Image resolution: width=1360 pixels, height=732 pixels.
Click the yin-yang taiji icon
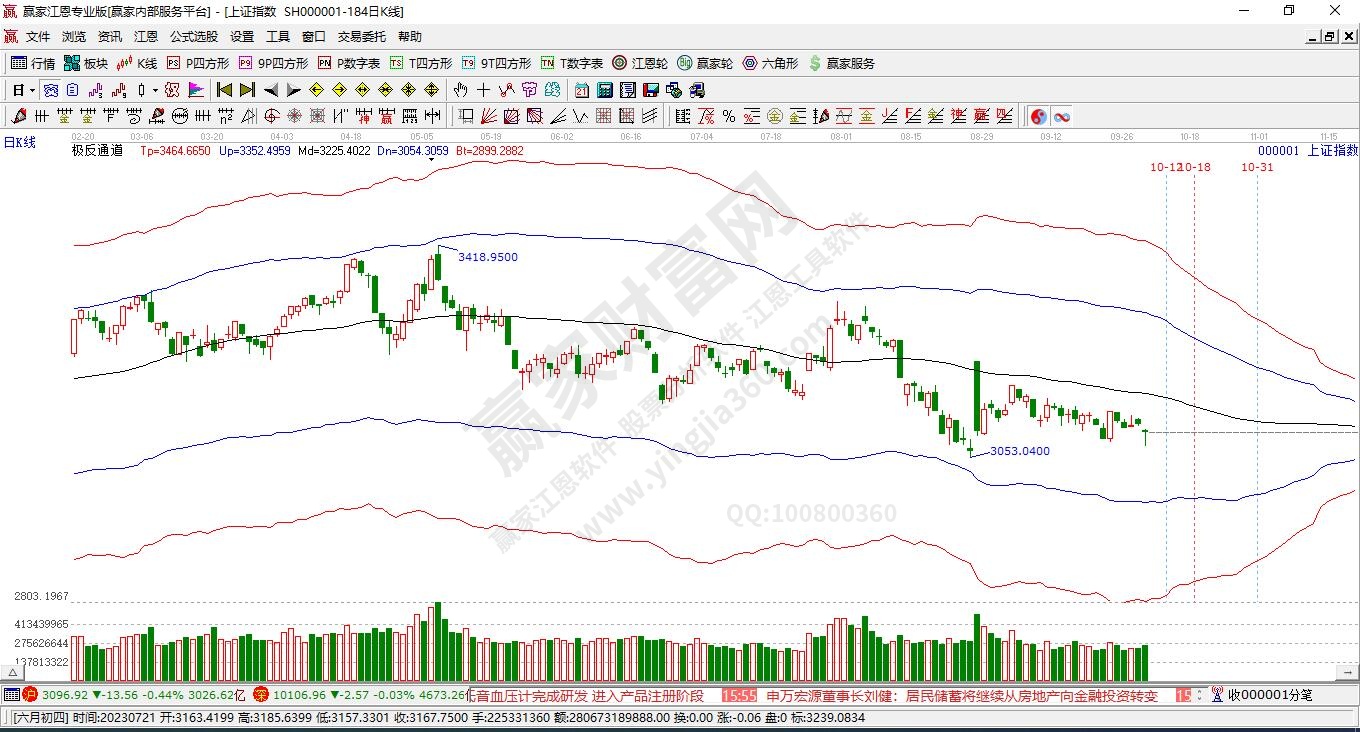pos(1038,116)
